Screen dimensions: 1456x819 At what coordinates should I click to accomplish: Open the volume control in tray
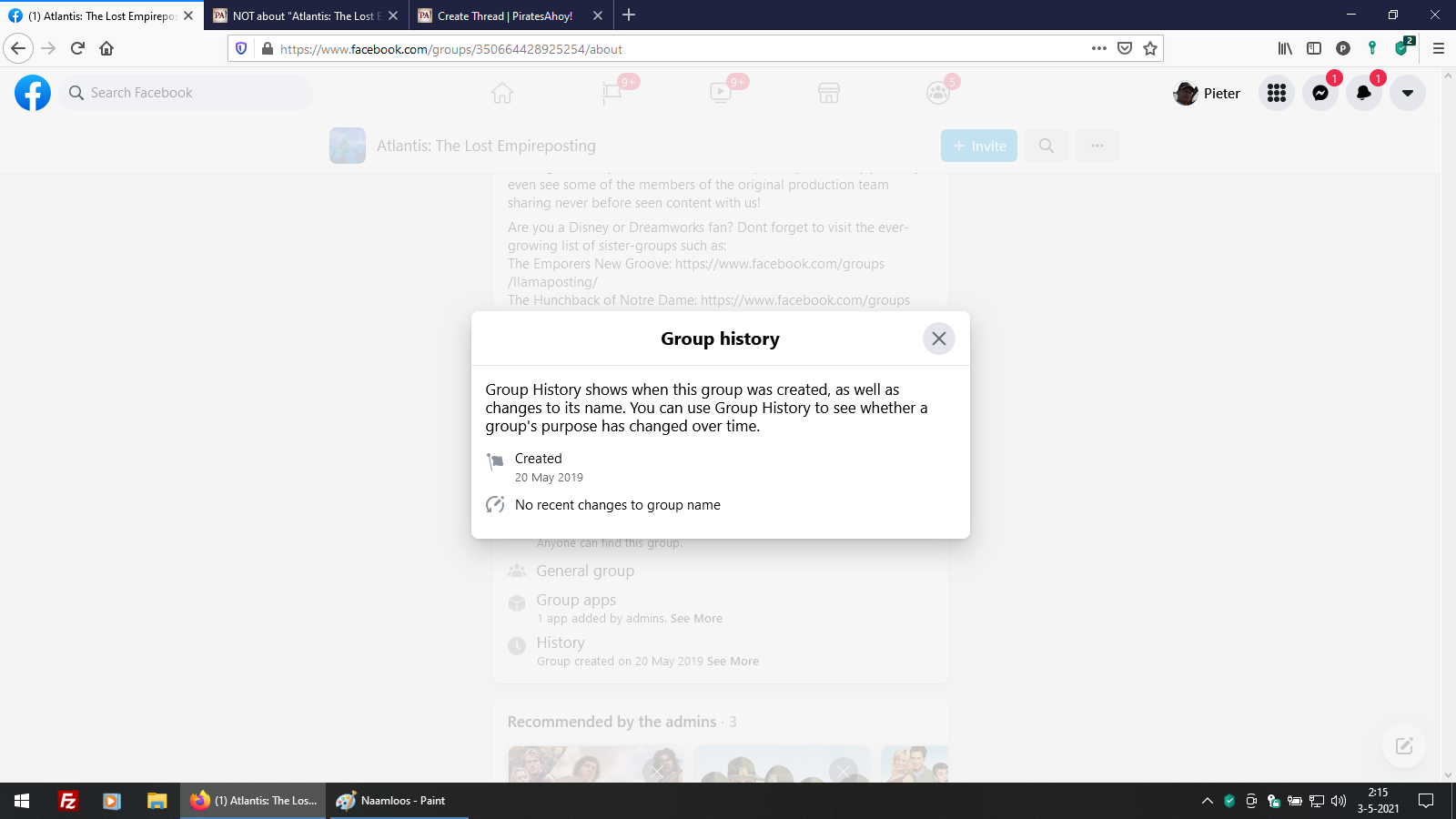pyautogui.click(x=1339, y=801)
